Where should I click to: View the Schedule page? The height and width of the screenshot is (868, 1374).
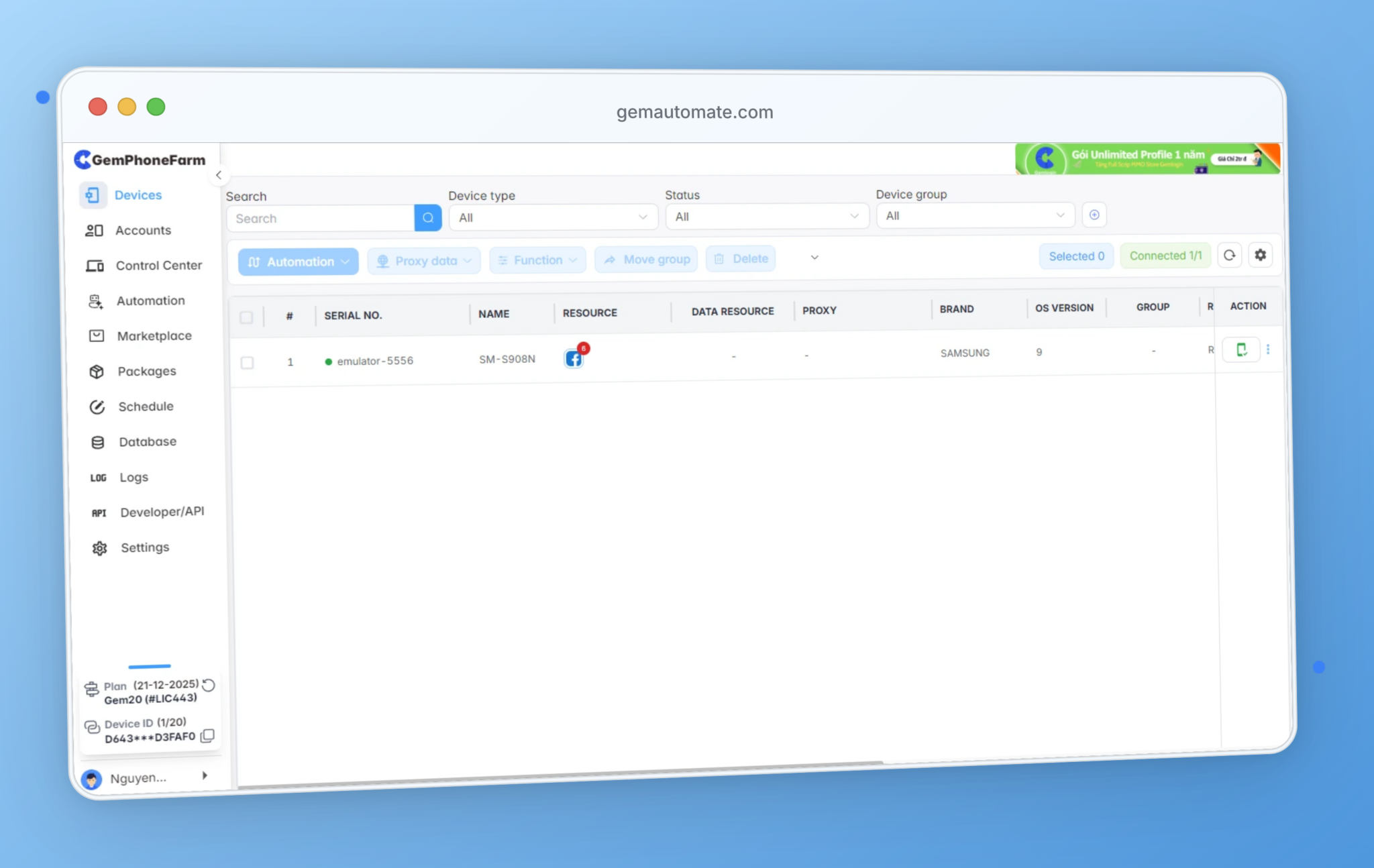(146, 406)
